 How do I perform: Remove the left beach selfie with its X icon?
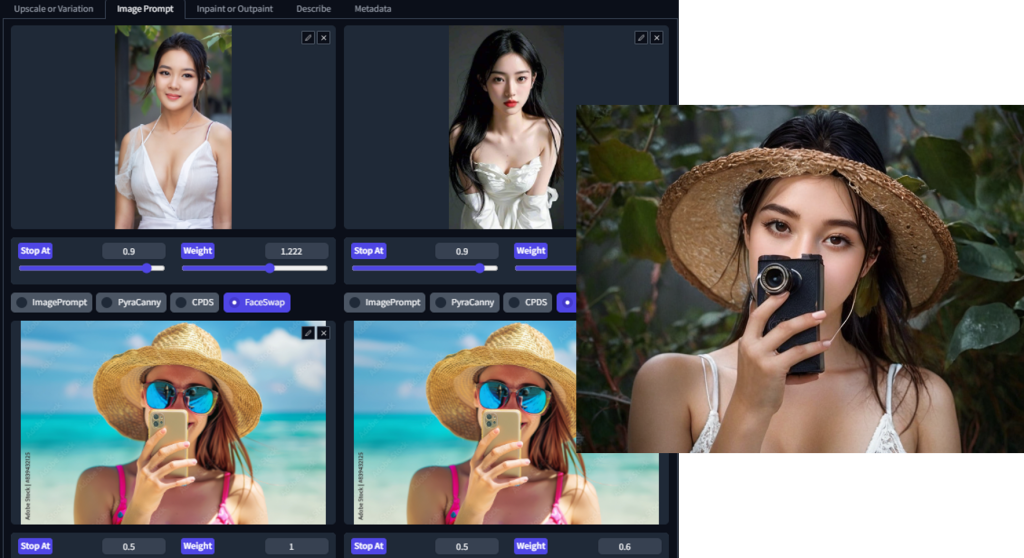pos(323,333)
